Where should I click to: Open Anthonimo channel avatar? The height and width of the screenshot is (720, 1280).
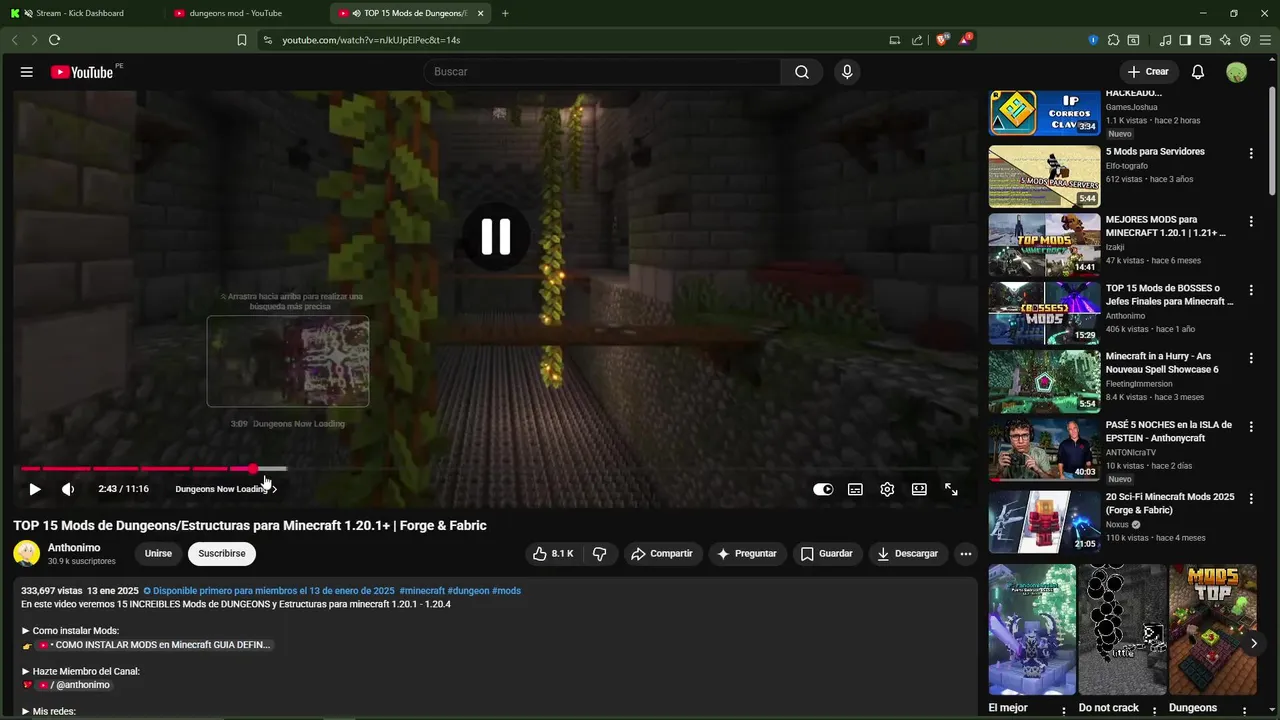[27, 553]
